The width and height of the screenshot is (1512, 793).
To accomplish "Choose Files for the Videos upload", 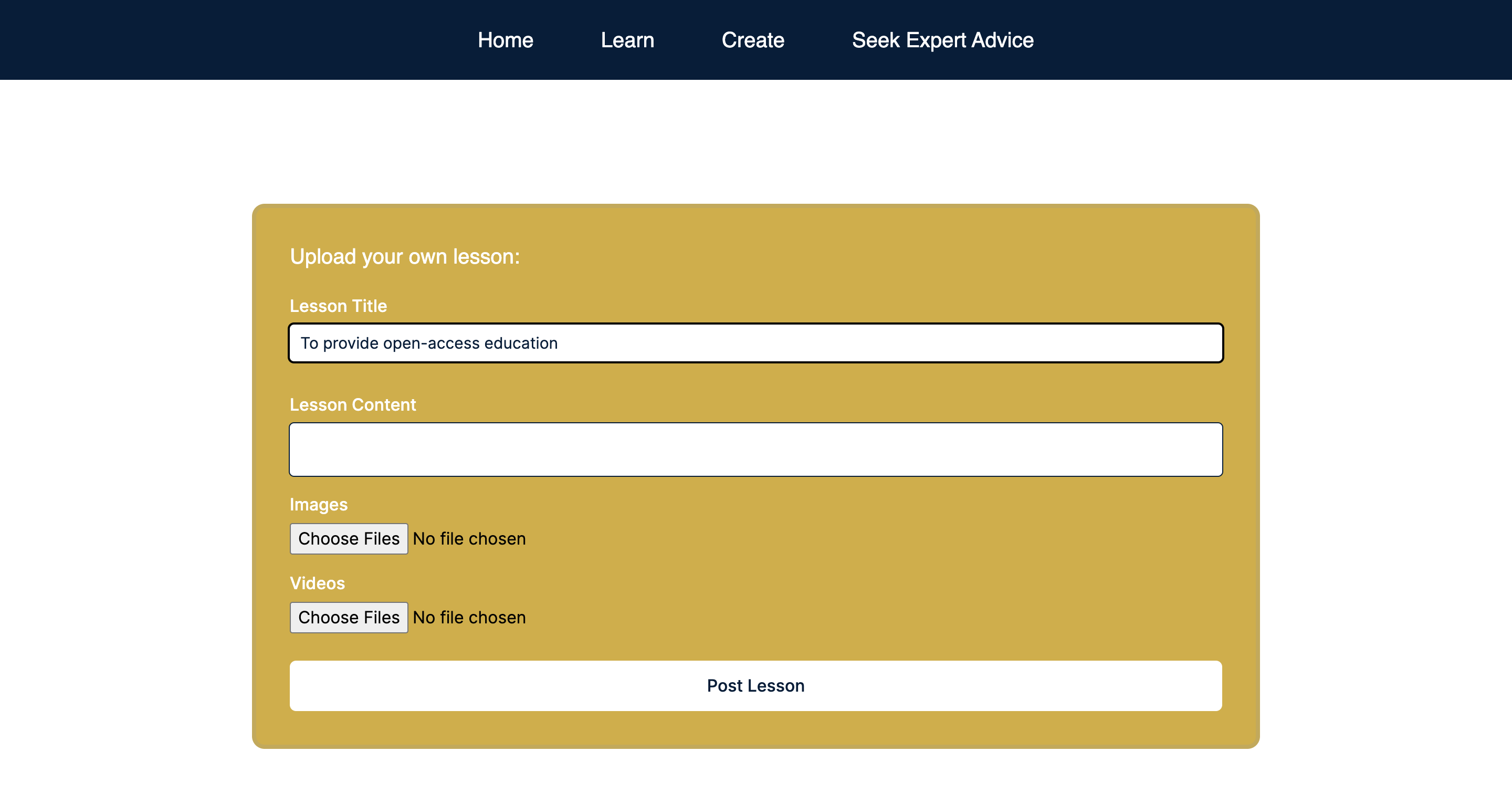I will click(x=349, y=617).
